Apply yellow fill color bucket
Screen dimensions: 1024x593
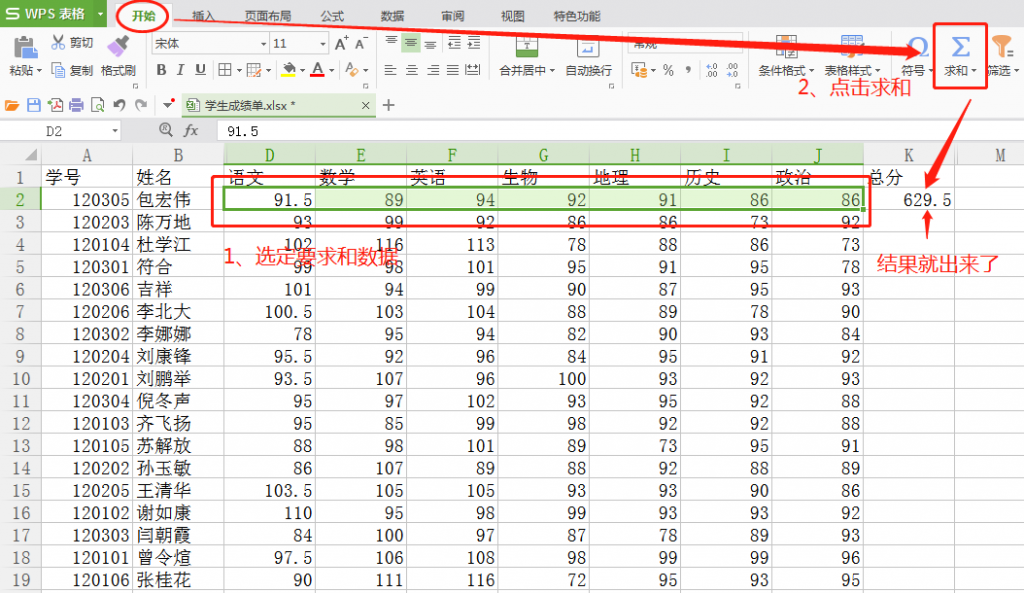pyautogui.click(x=289, y=70)
